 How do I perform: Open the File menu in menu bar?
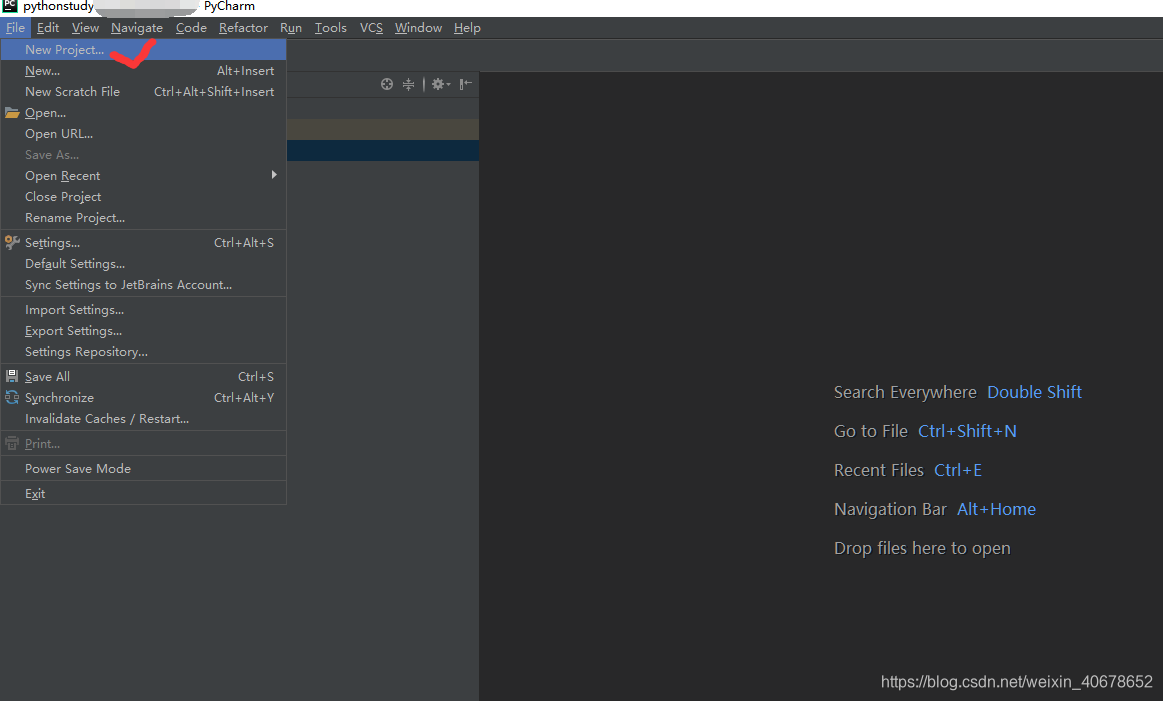[x=15, y=27]
